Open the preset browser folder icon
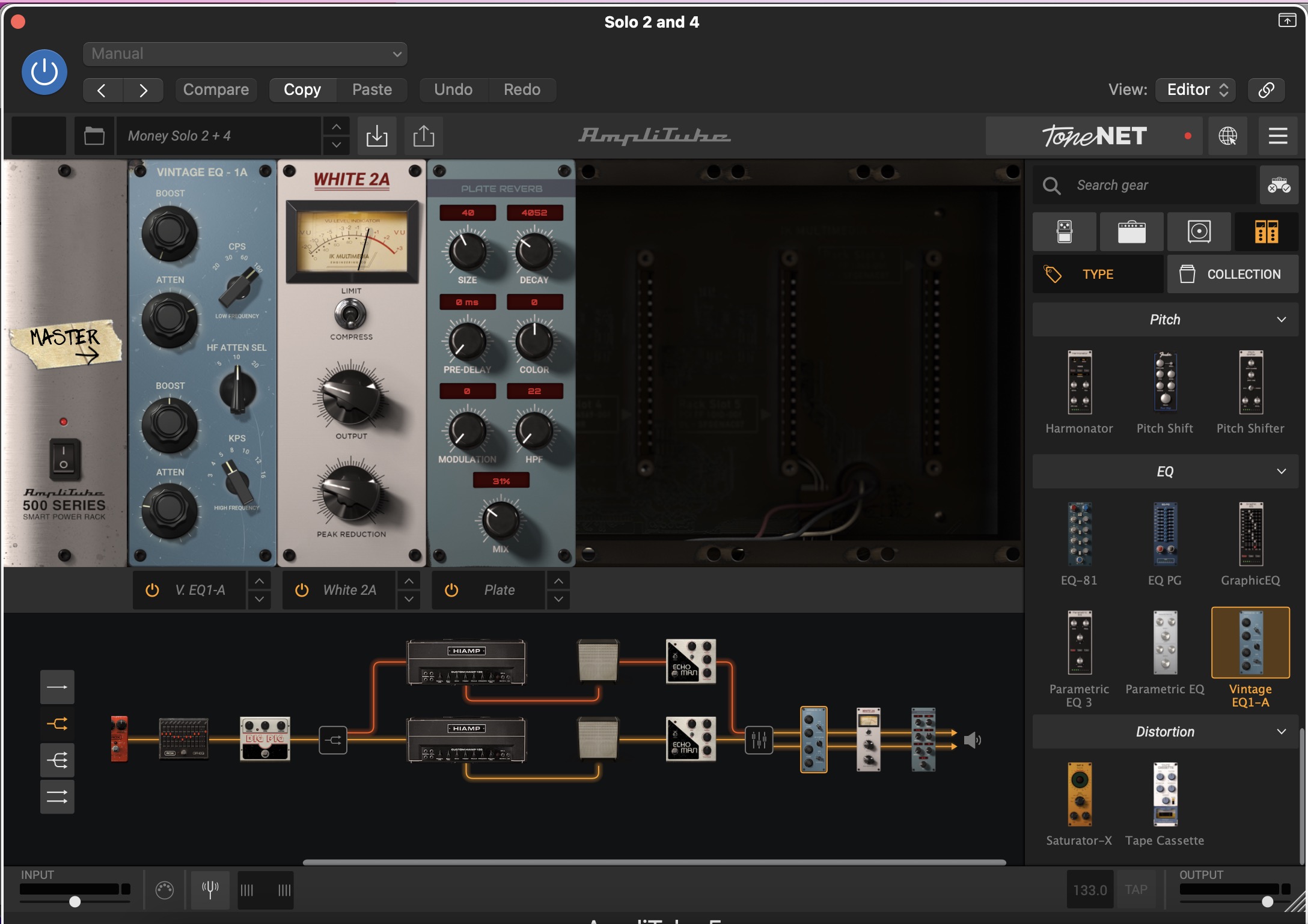 pos(94,136)
